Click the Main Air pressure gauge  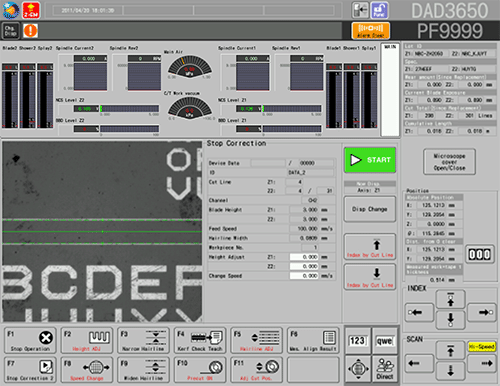[190, 67]
